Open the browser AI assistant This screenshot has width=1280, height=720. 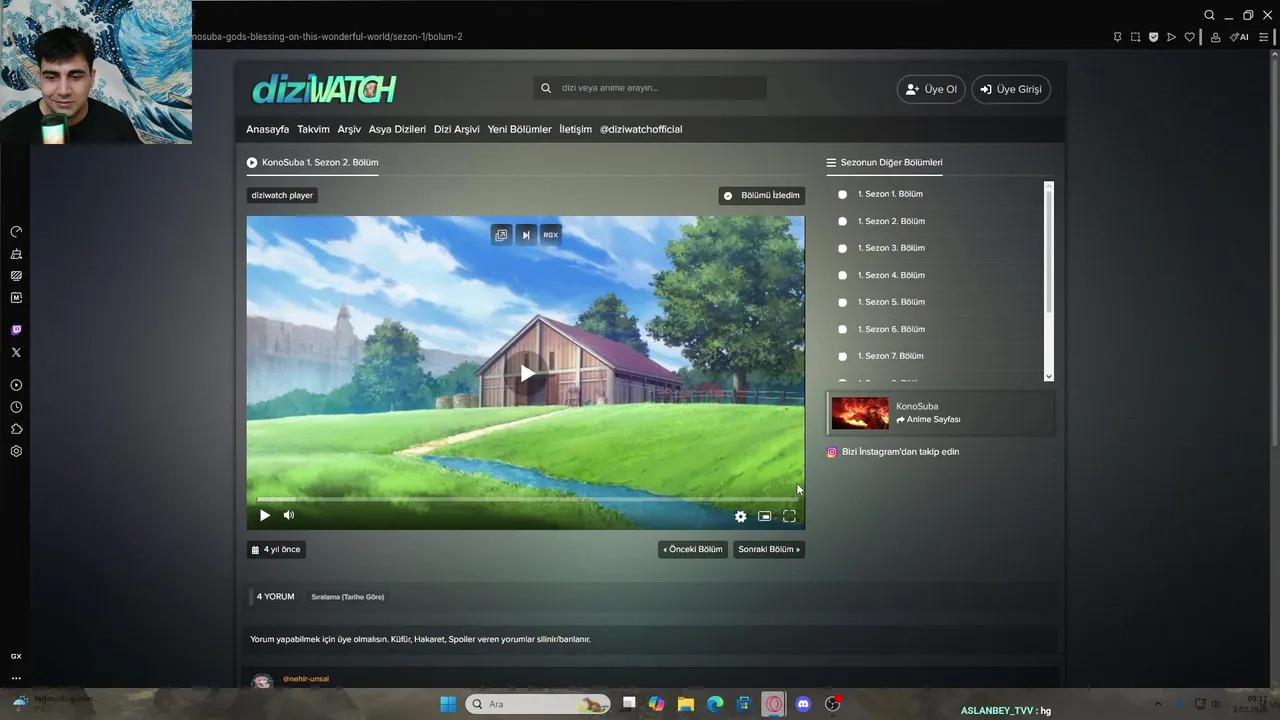1239,37
